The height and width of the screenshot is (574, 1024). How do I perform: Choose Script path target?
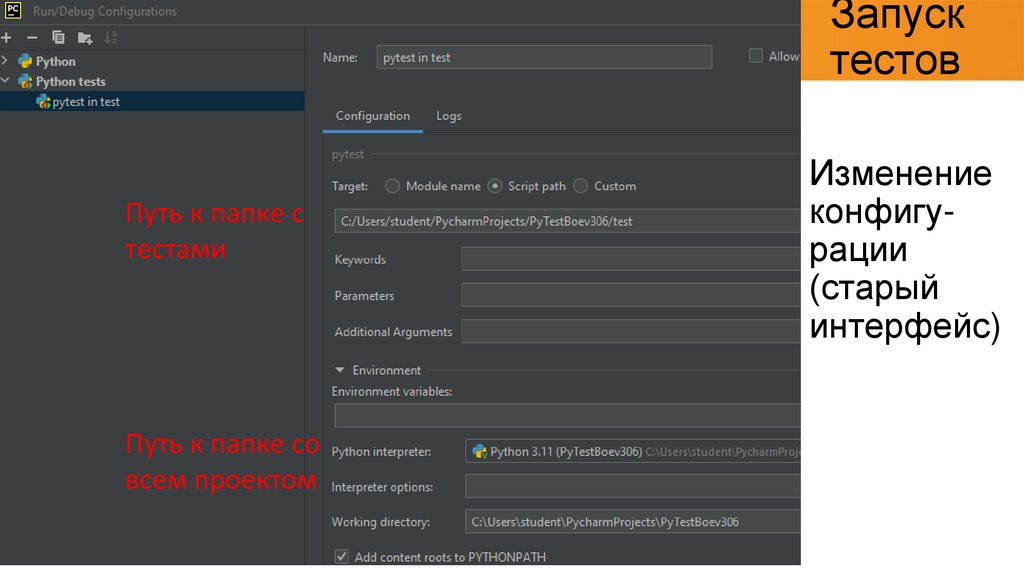495,186
